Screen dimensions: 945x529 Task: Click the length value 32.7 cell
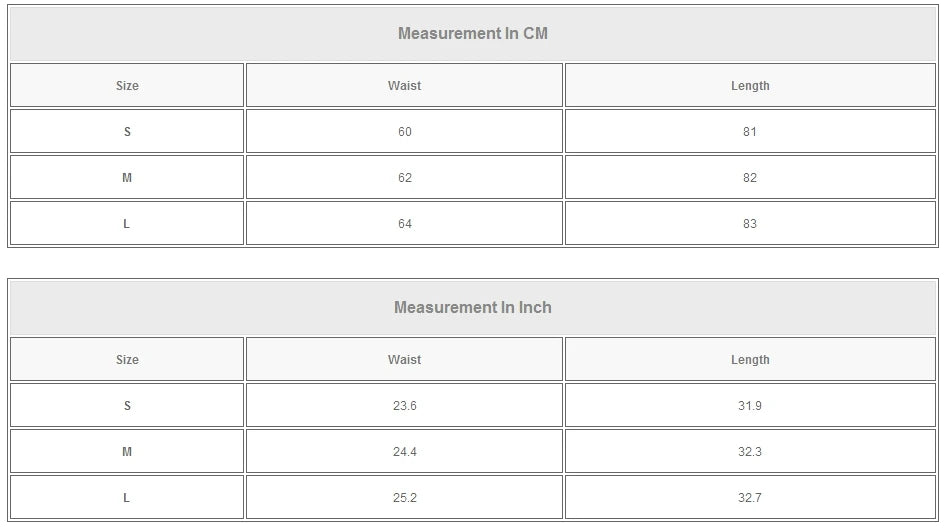(x=750, y=498)
